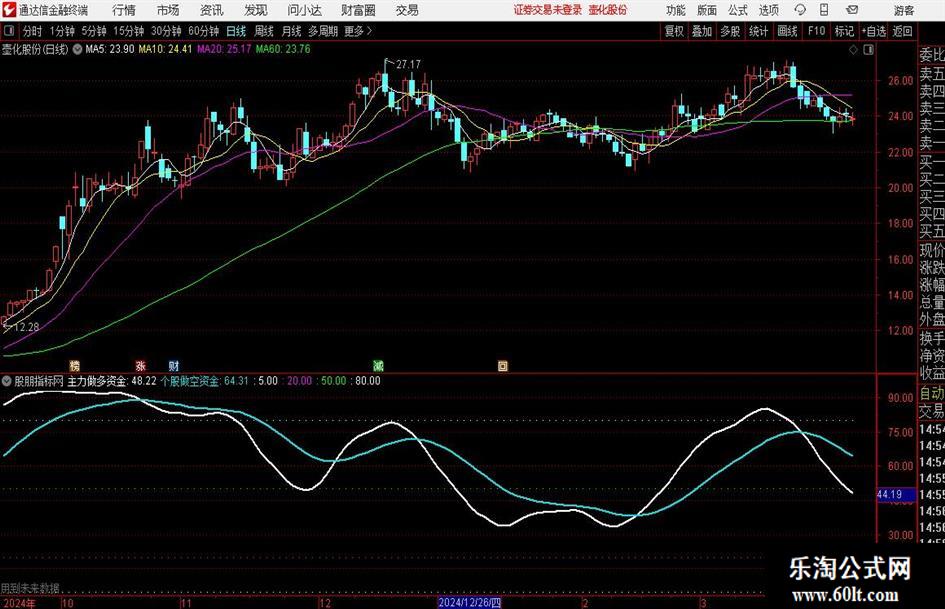Switch to the 周线 weekly tab
Image resolution: width=945 pixels, height=609 pixels.
[264, 31]
